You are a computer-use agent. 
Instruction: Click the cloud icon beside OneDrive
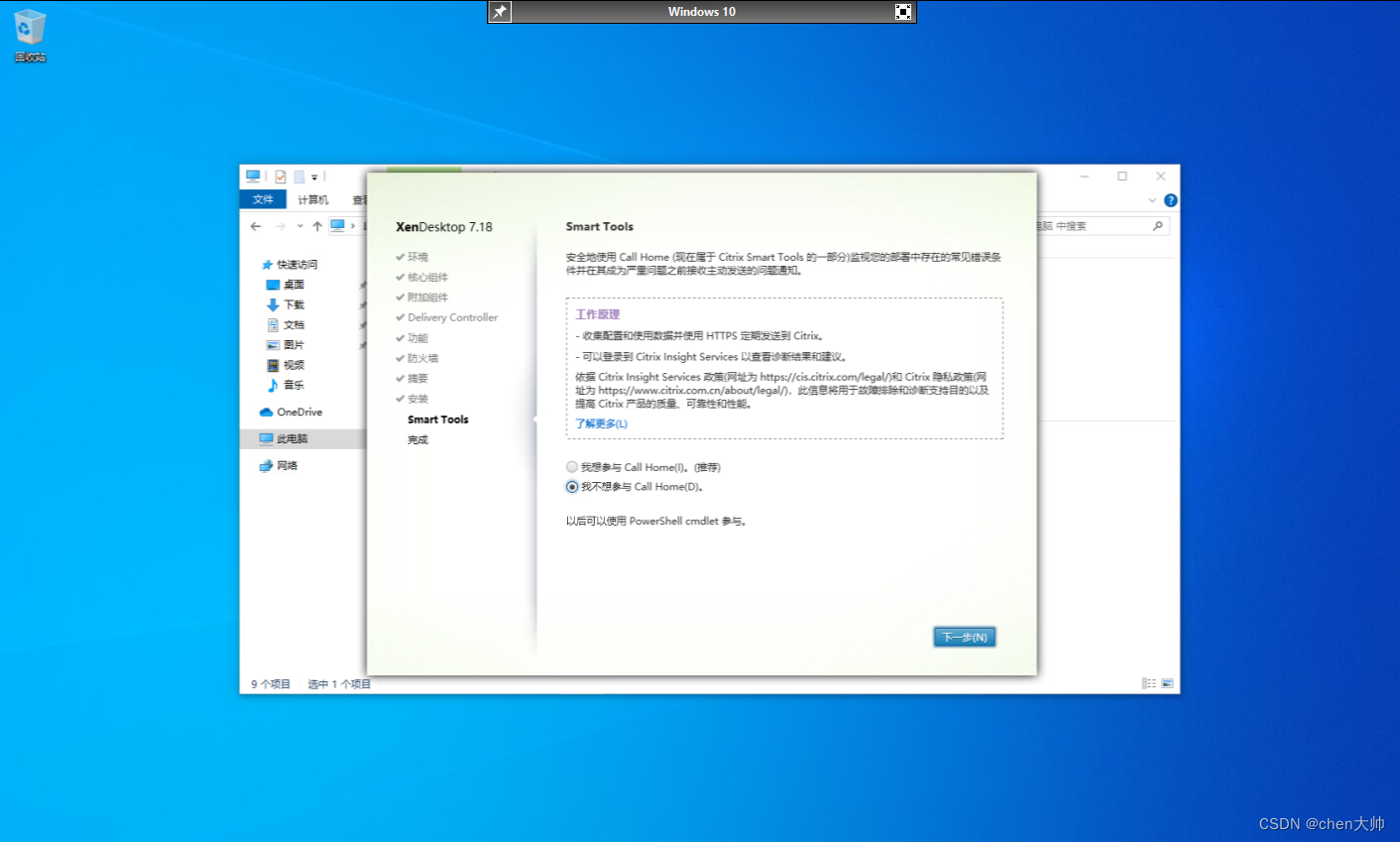pyautogui.click(x=266, y=412)
